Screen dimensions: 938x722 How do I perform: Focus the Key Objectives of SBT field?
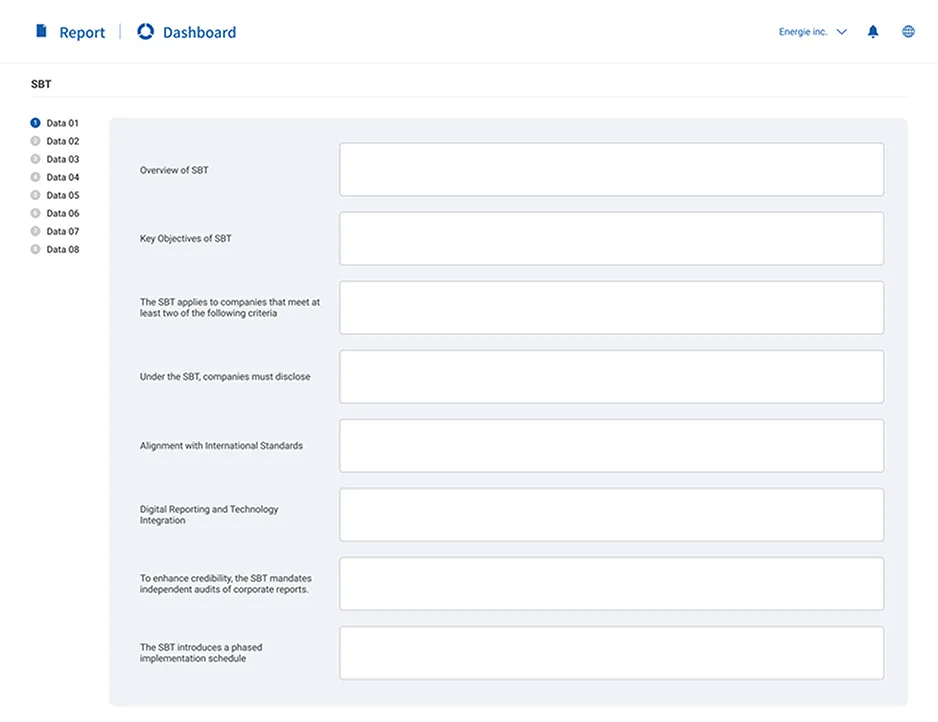(x=611, y=238)
